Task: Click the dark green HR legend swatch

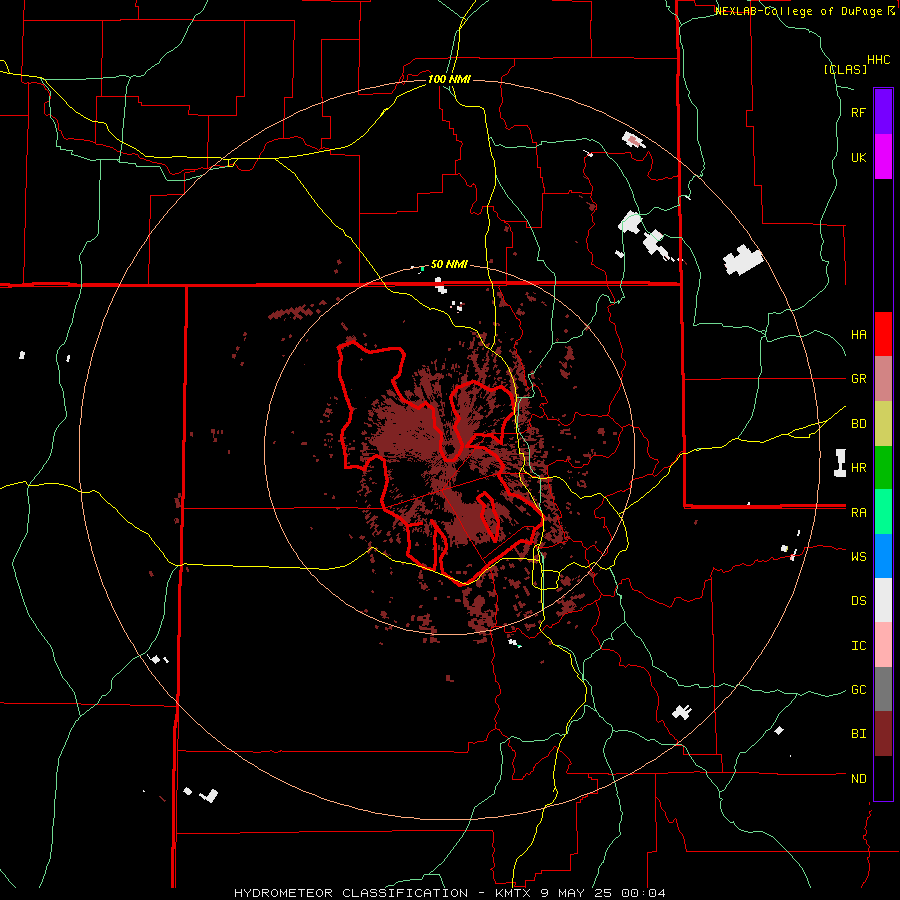Action: pyautogui.click(x=883, y=467)
